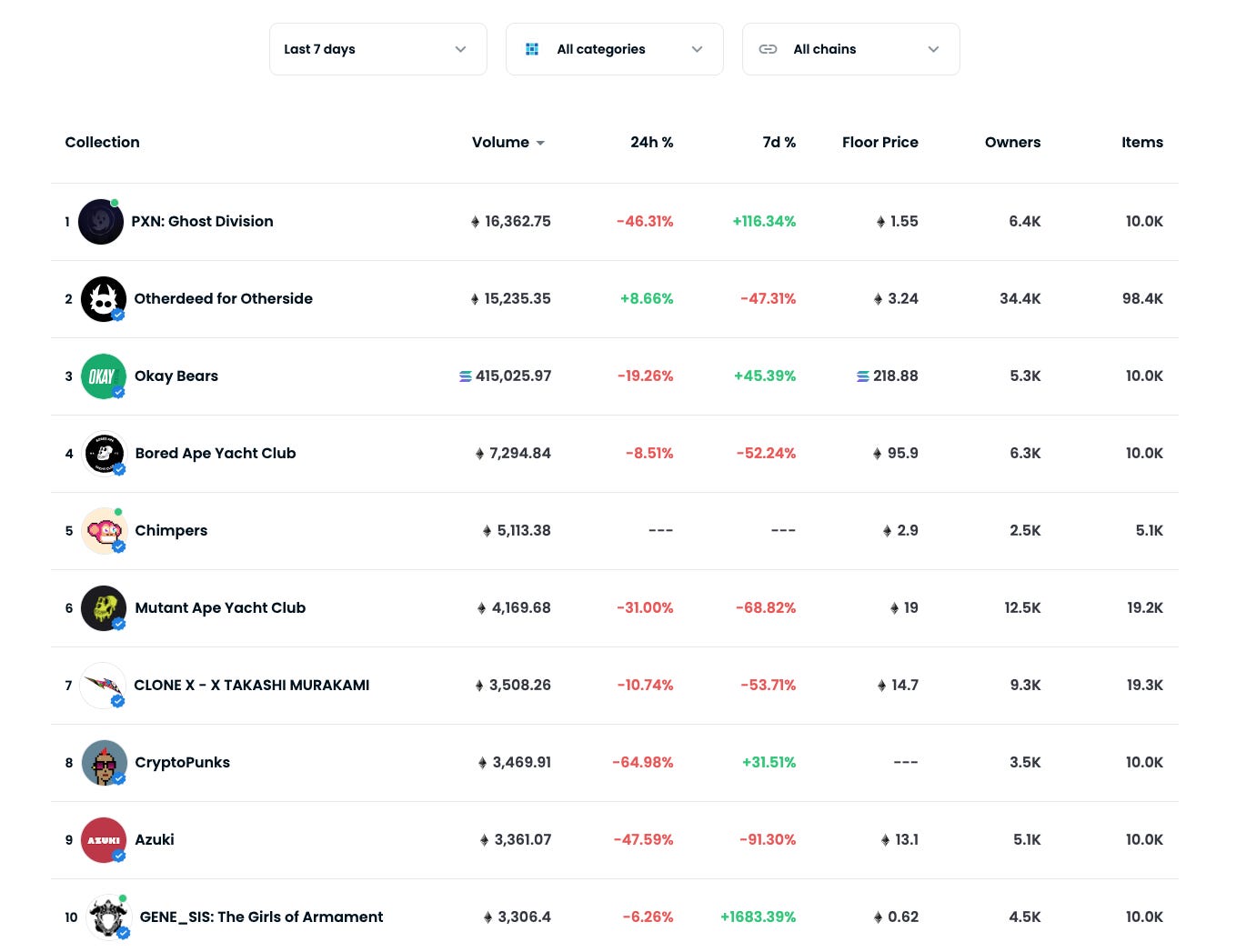The image size is (1236, 952).
Task: Sort by 7d % column
Action: [779, 142]
